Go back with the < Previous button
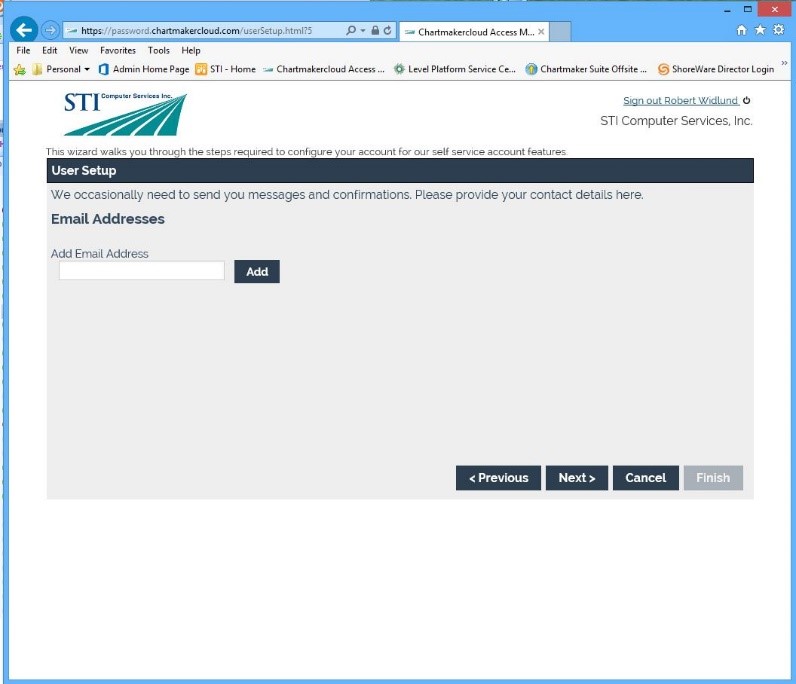The height and width of the screenshot is (684, 796). pyautogui.click(x=498, y=478)
